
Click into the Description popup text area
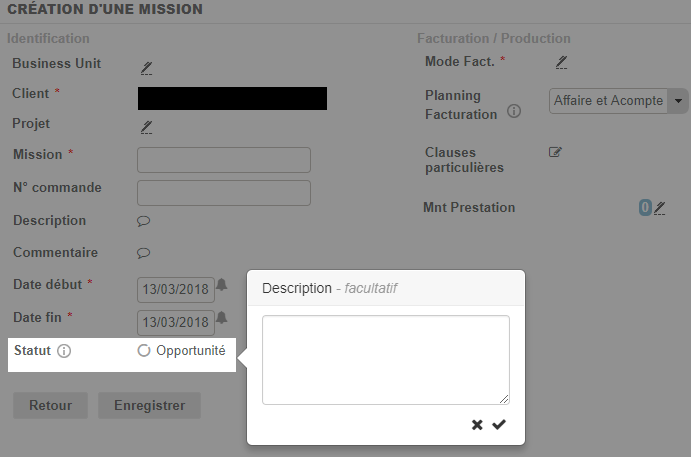click(x=385, y=360)
